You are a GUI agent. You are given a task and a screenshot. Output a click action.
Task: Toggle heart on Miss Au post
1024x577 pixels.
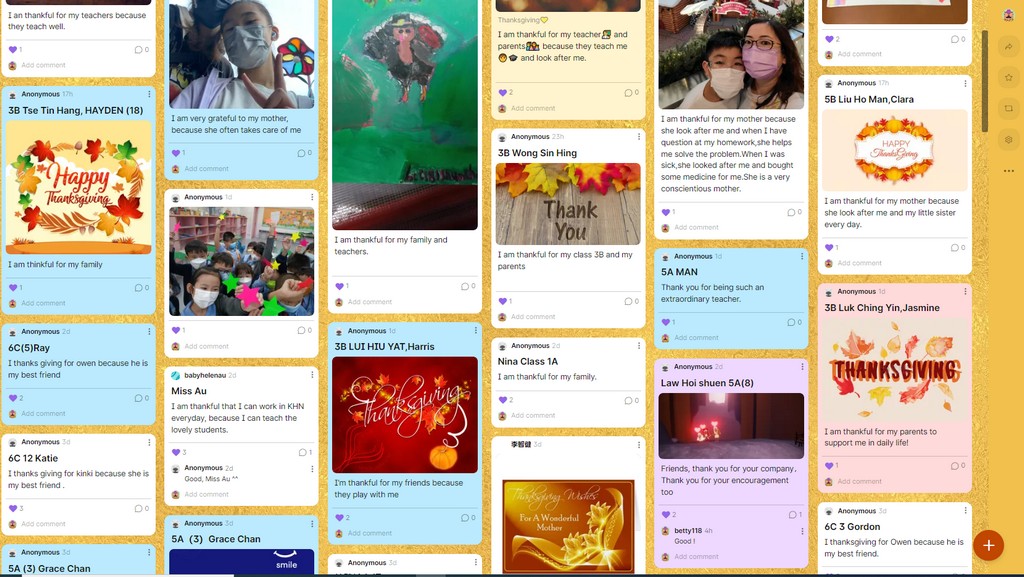pyautogui.click(x=176, y=452)
